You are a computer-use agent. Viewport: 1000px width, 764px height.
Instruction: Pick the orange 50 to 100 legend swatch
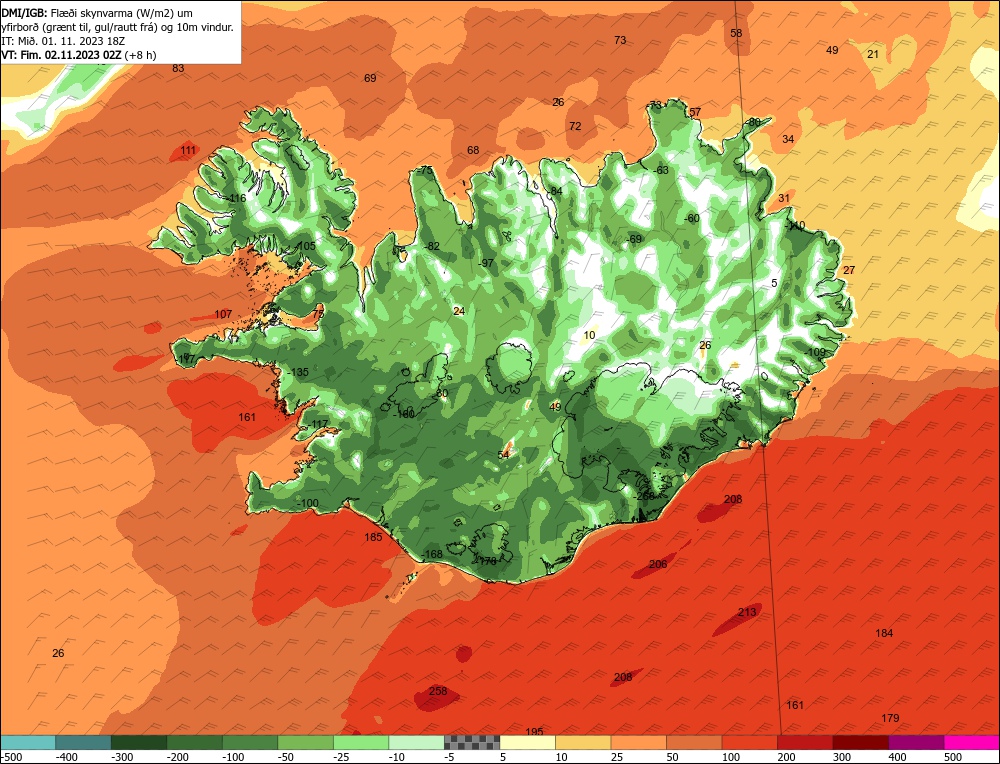[x=694, y=742]
